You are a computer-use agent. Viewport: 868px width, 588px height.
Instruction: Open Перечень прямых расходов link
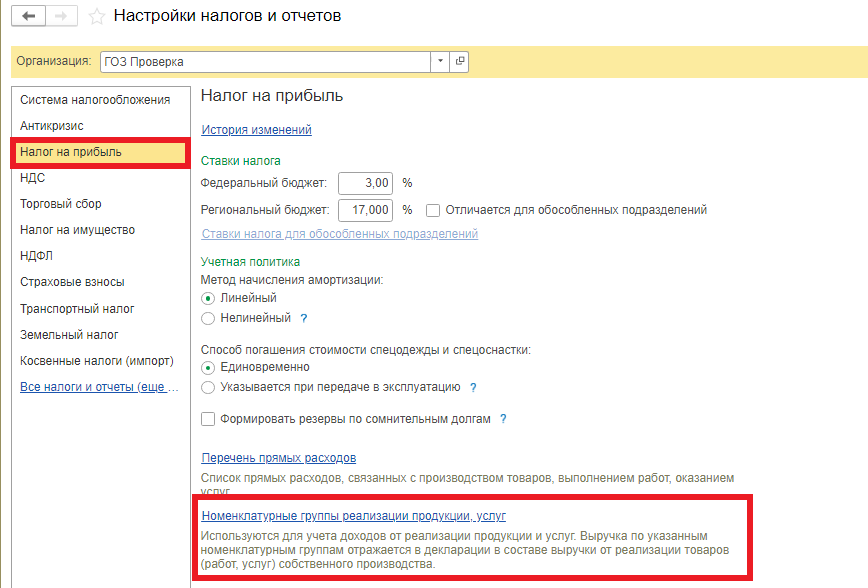click(x=279, y=458)
